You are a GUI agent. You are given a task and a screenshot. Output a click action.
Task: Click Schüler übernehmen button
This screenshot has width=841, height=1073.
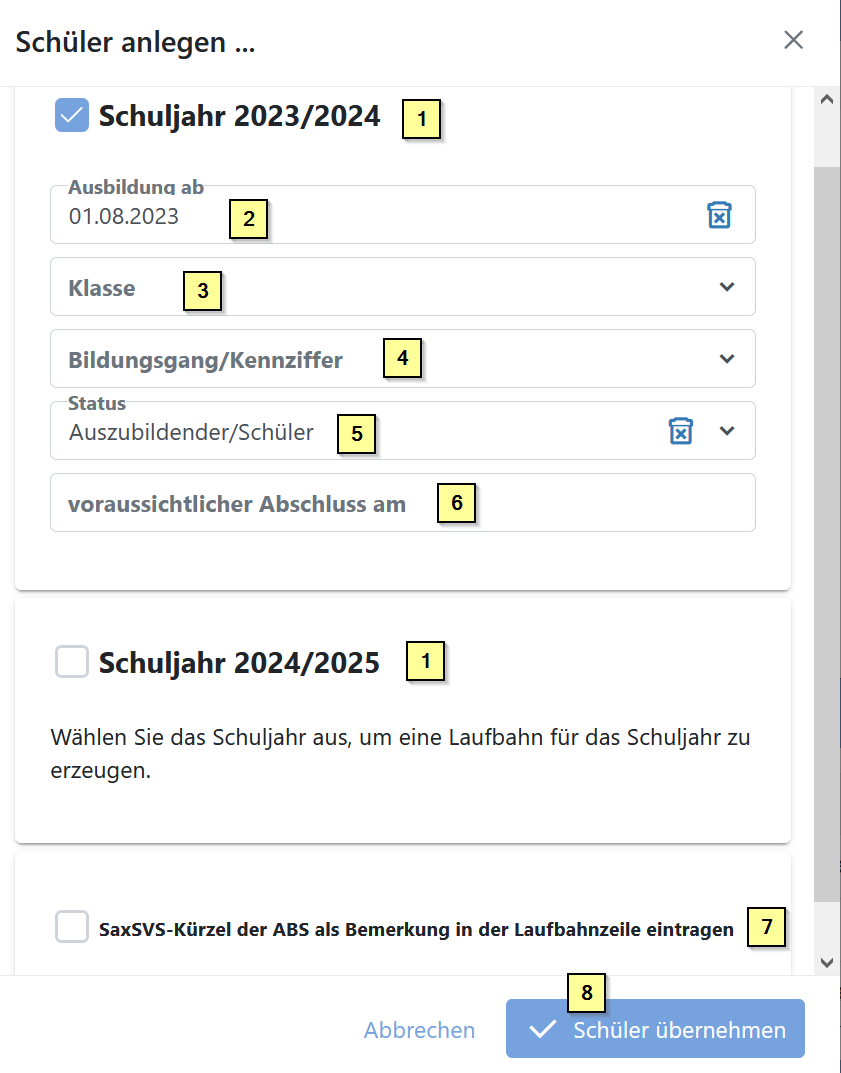[x=655, y=1029]
